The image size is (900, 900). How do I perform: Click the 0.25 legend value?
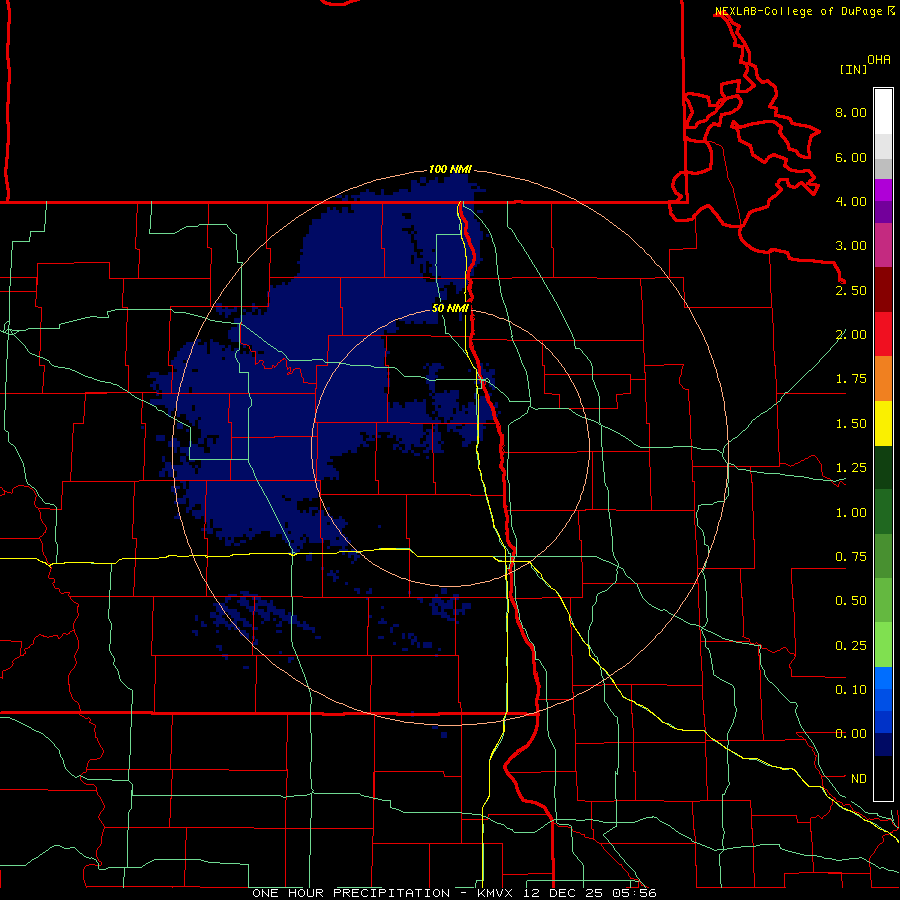pyautogui.click(x=851, y=646)
